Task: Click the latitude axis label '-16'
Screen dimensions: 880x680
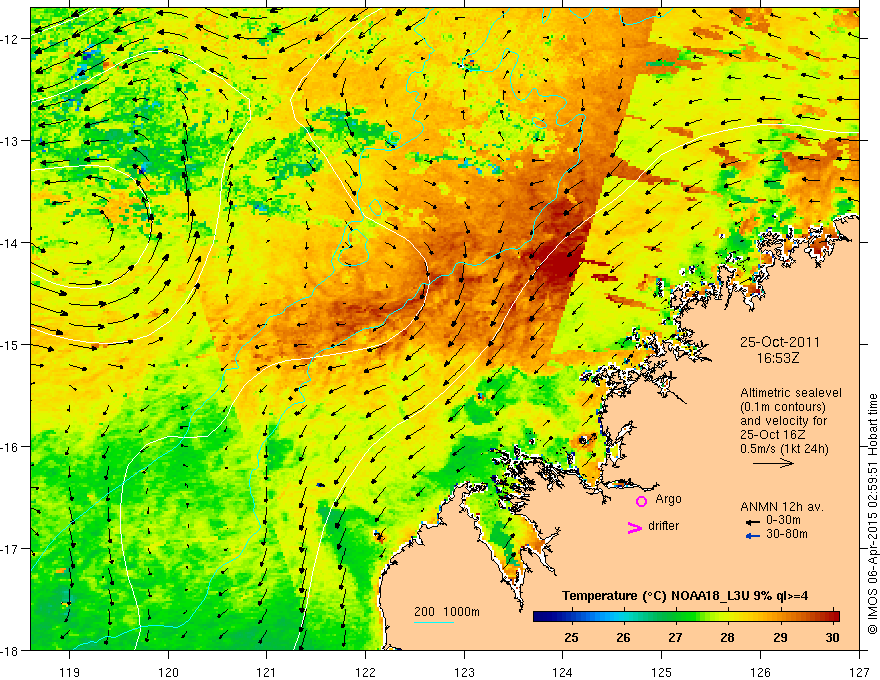Action: click(x=11, y=447)
